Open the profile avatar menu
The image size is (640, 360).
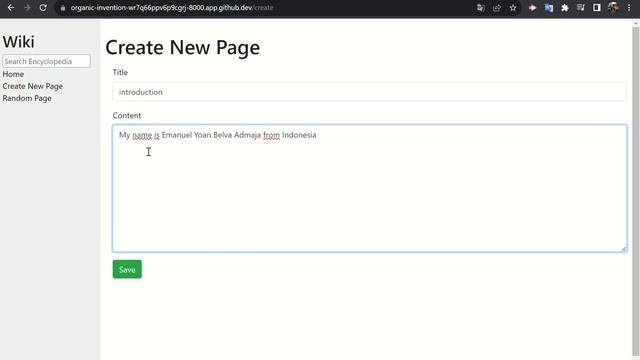[x=613, y=8]
